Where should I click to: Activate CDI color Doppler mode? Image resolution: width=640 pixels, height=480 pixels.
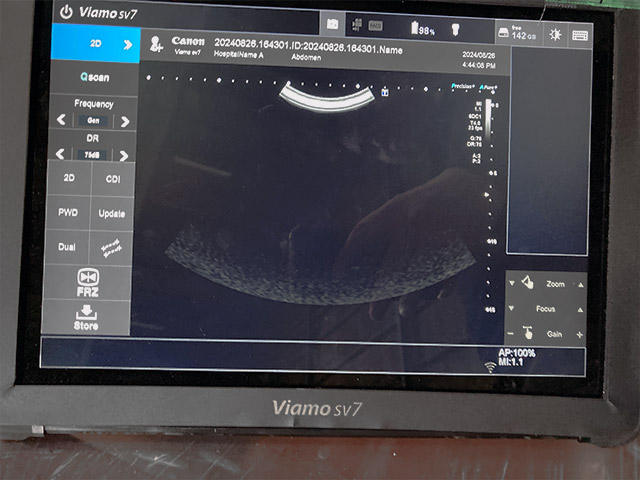point(113,179)
